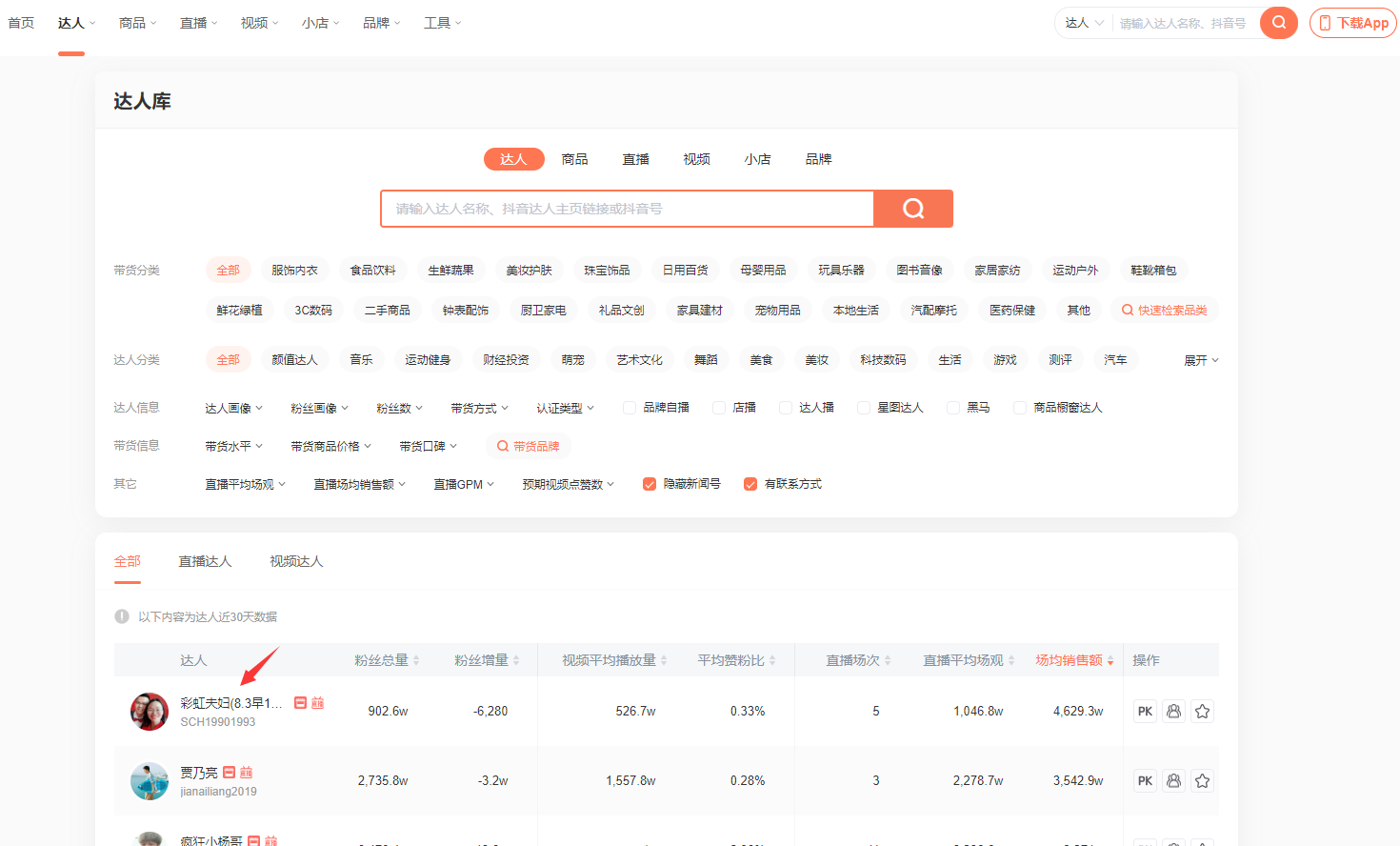This screenshot has width=1400, height=846.
Task: Sort by 视频平均播放量 column arrows
Action: 664,660
